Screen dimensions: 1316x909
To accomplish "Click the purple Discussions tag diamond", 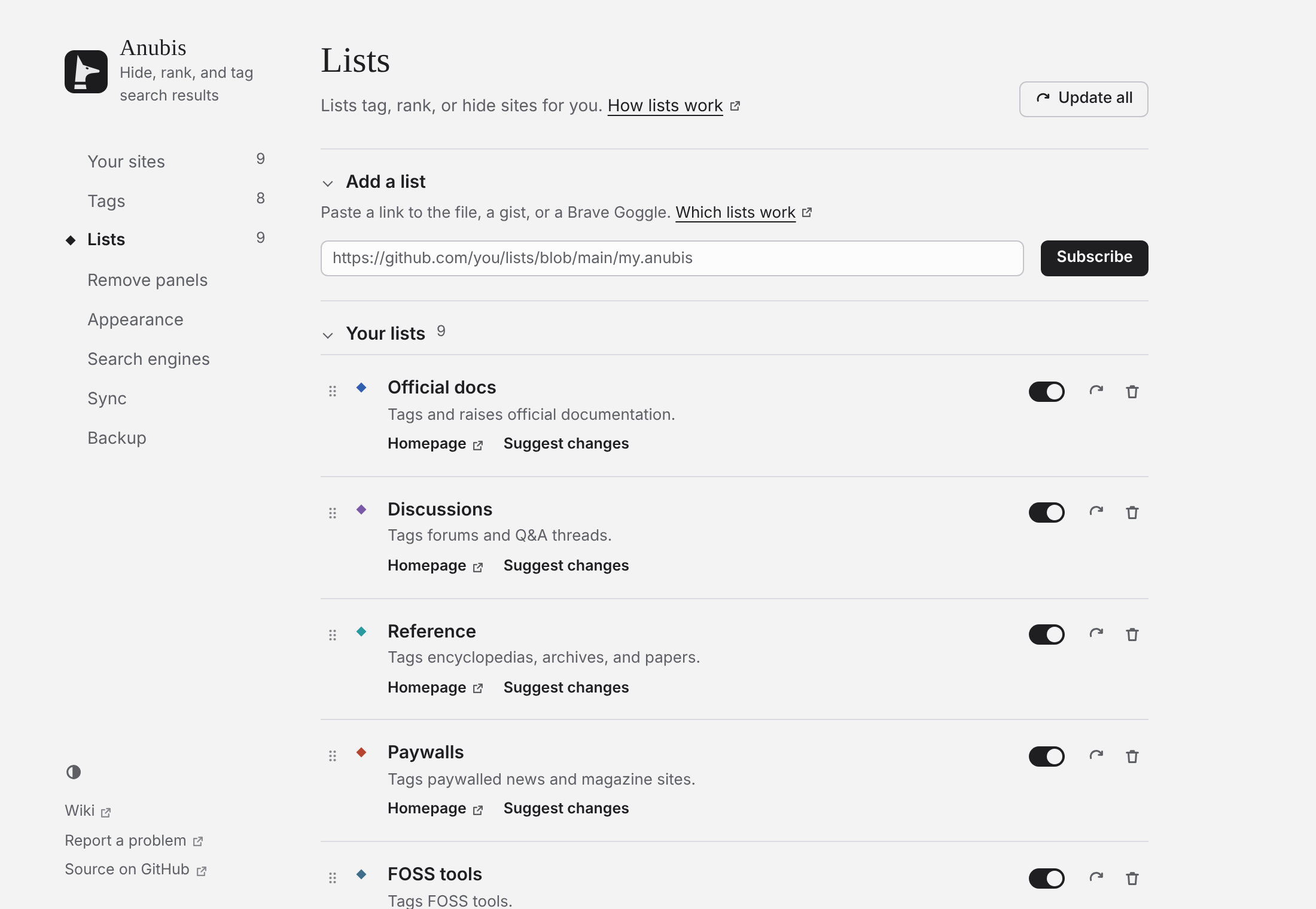I will pyautogui.click(x=361, y=510).
